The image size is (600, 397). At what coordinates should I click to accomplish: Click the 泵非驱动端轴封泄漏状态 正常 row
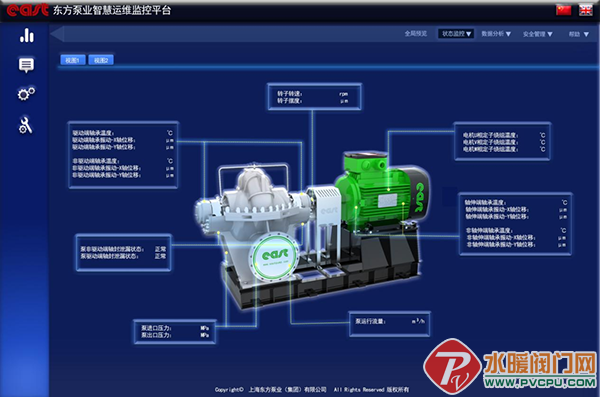[x=123, y=249]
